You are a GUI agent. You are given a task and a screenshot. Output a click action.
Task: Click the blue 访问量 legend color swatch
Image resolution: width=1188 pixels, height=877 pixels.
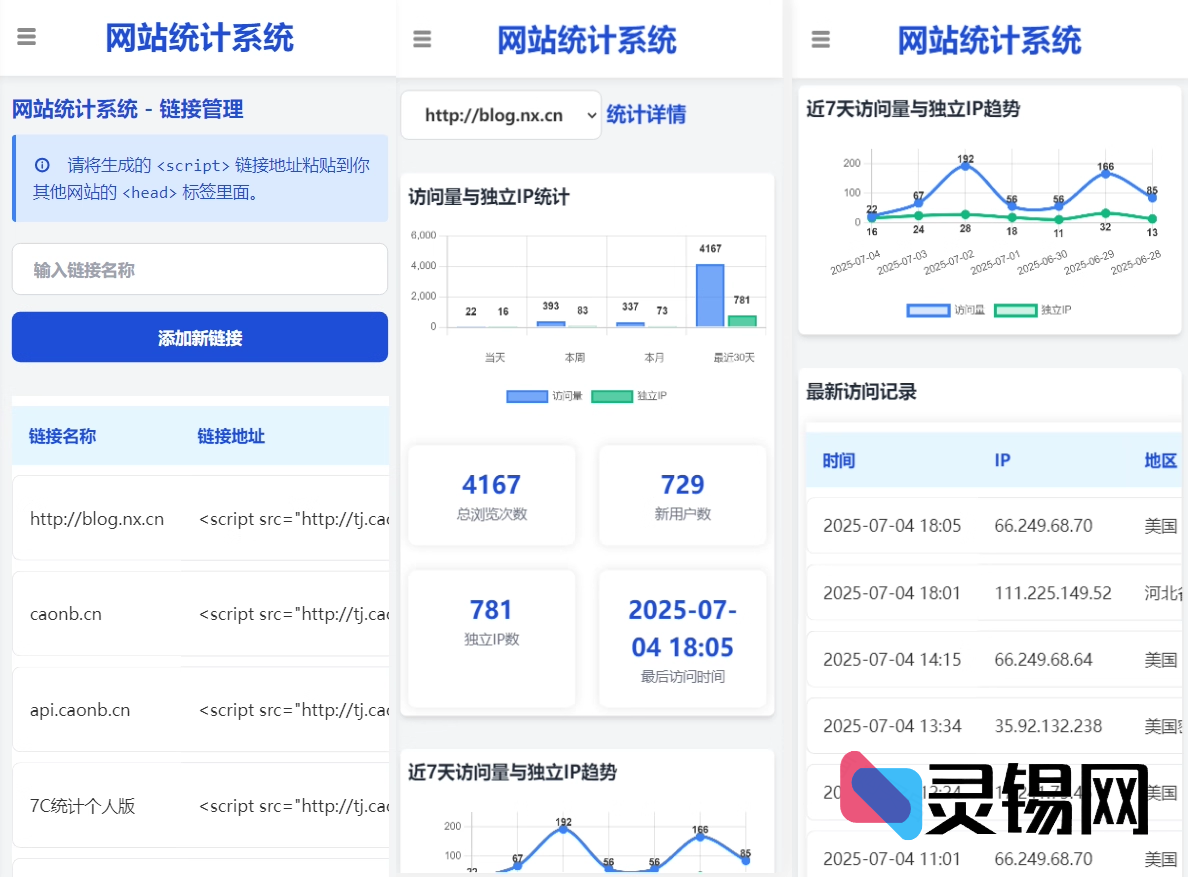tap(527, 396)
